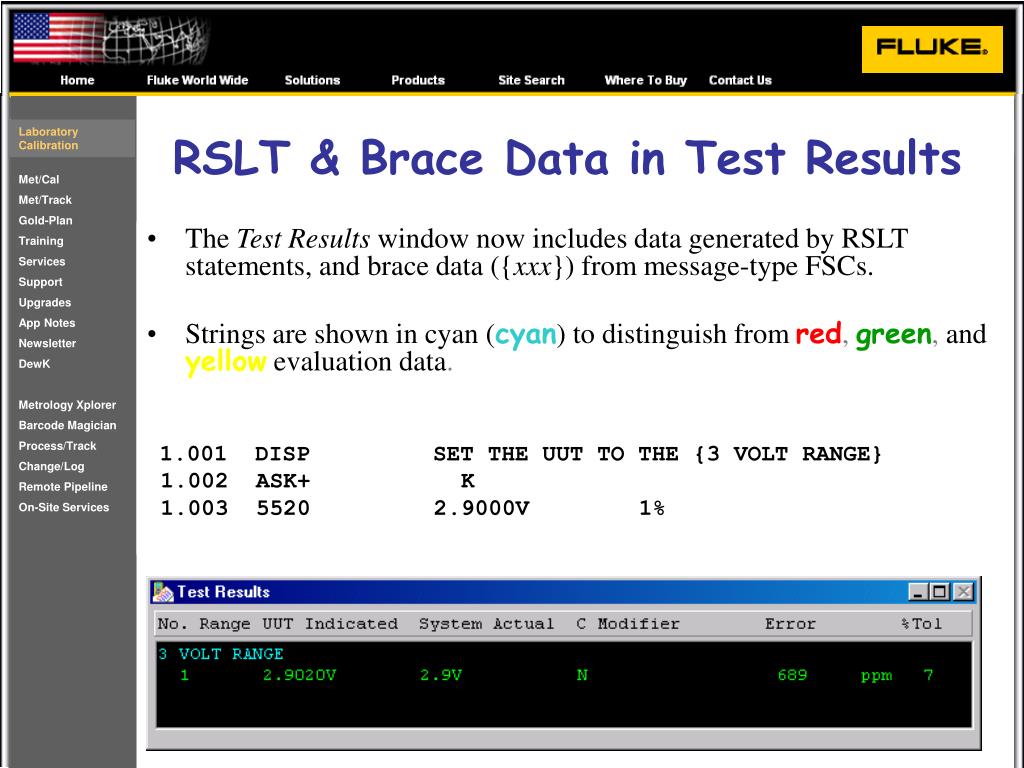Open Change/Log sidebar link
Viewport: 1024px width, 768px height.
52,466
